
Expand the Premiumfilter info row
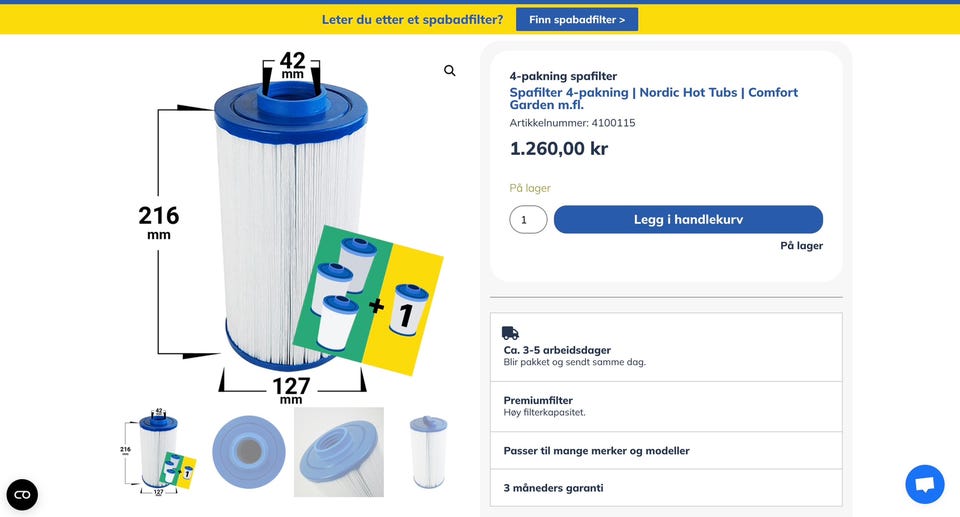click(x=666, y=406)
